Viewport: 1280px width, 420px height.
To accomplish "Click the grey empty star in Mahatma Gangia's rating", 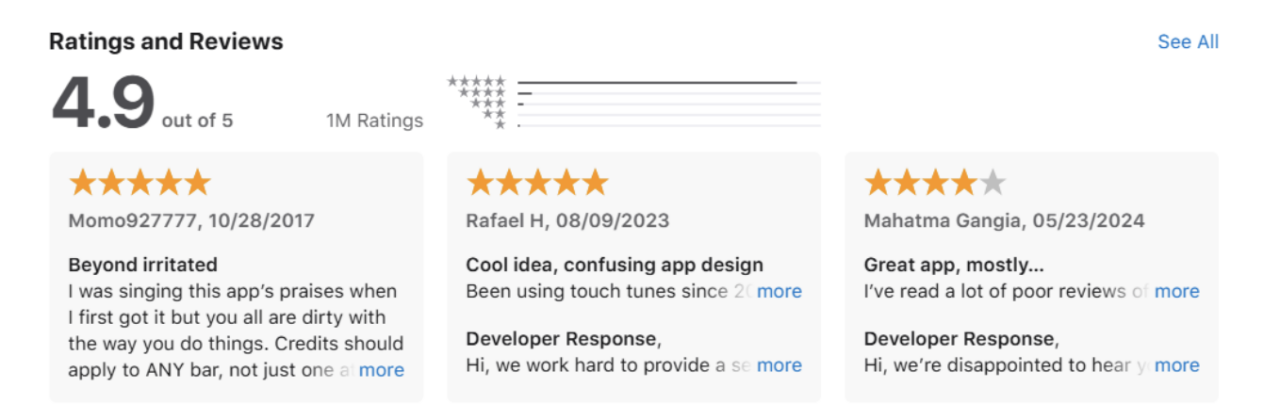I will point(992,183).
